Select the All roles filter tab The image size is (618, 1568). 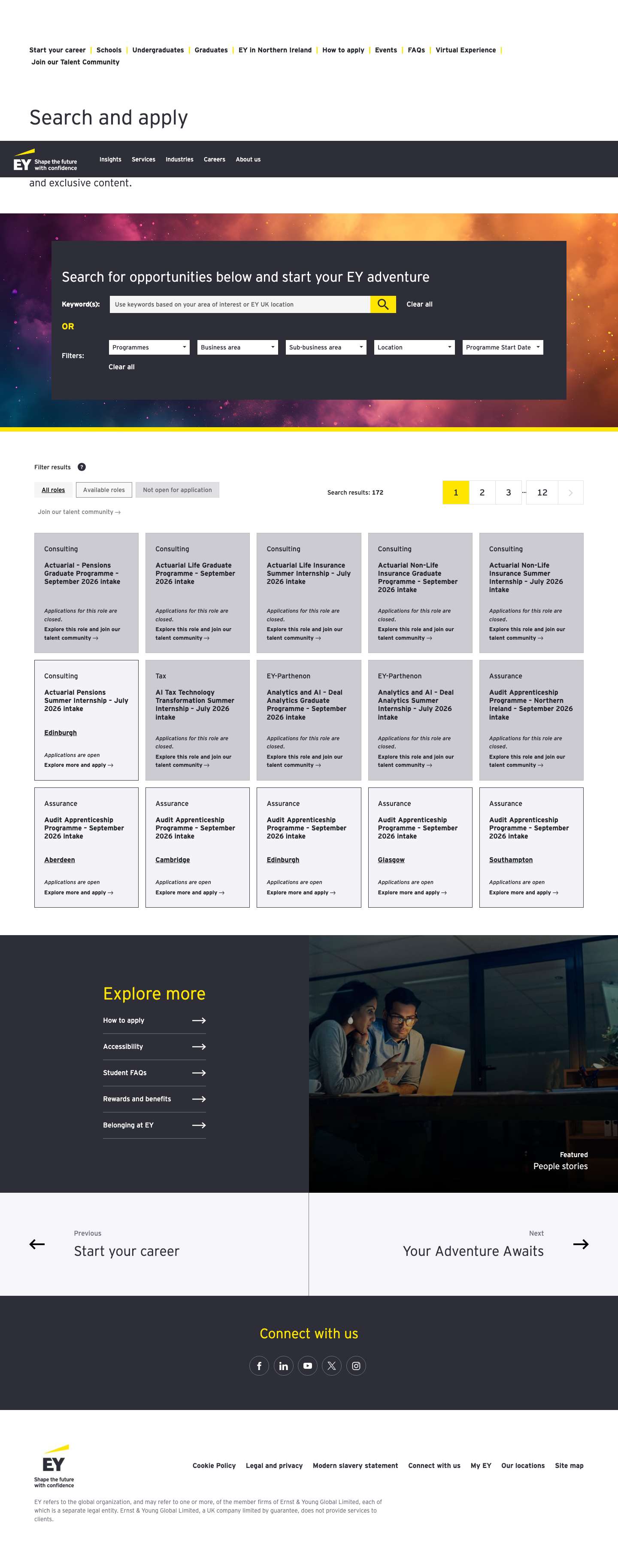tap(54, 490)
